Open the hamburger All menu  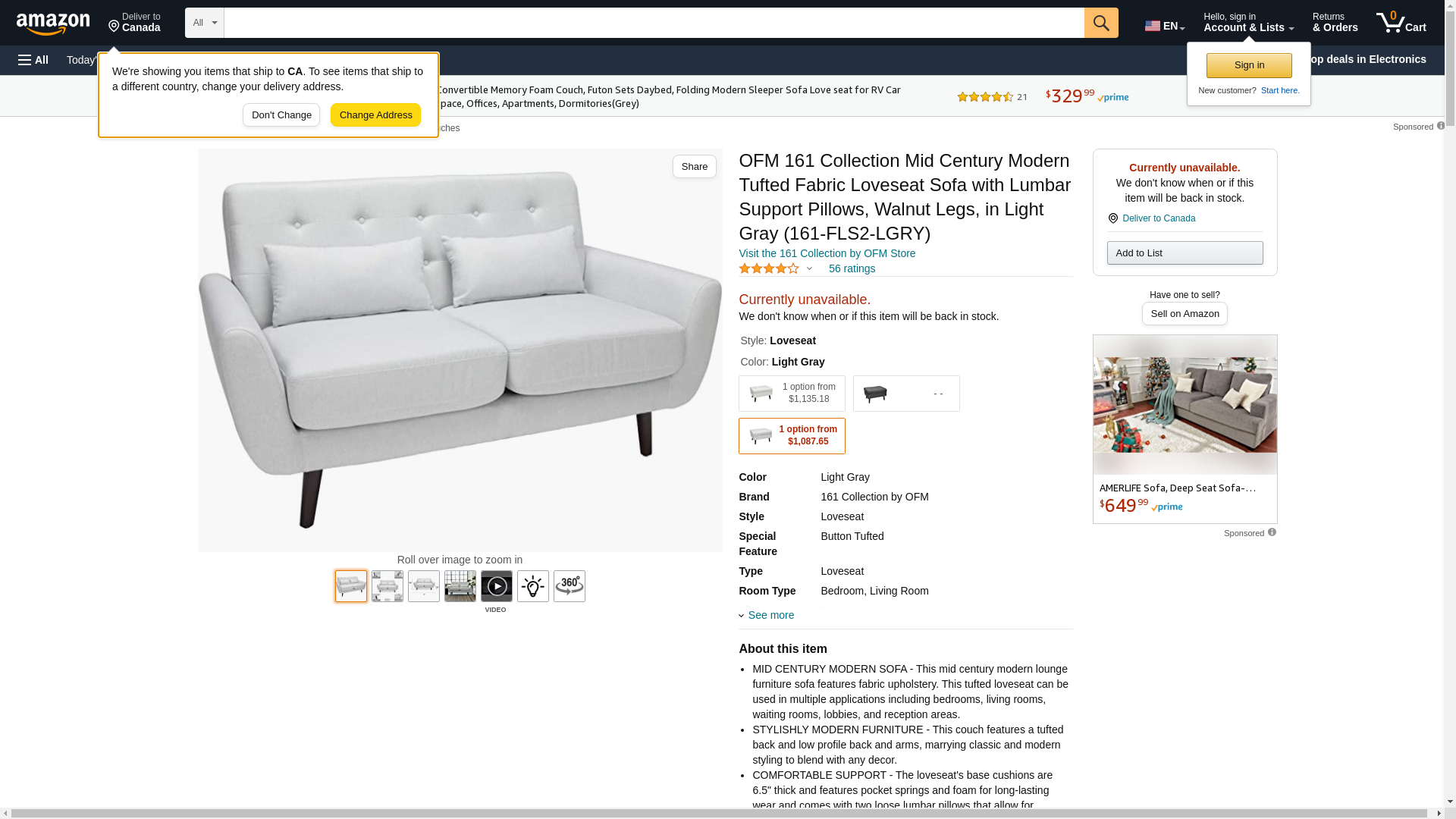point(33,60)
